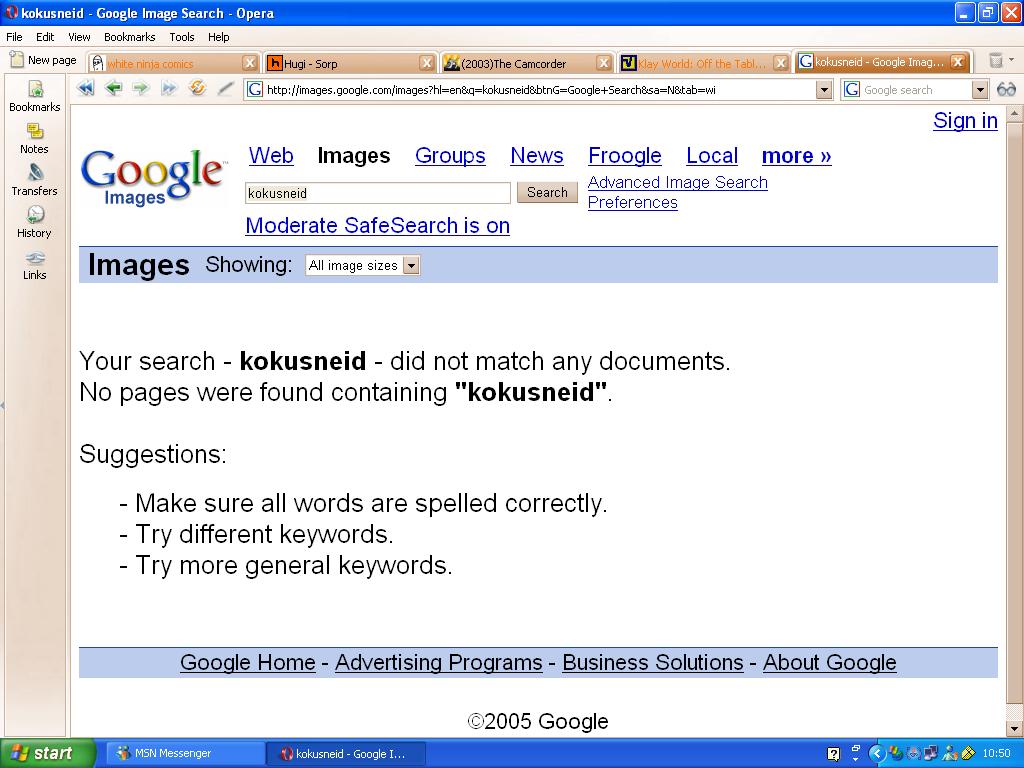This screenshot has width=1024, height=768.
Task: Reload the page with the orange Reload icon
Action: tap(197, 88)
